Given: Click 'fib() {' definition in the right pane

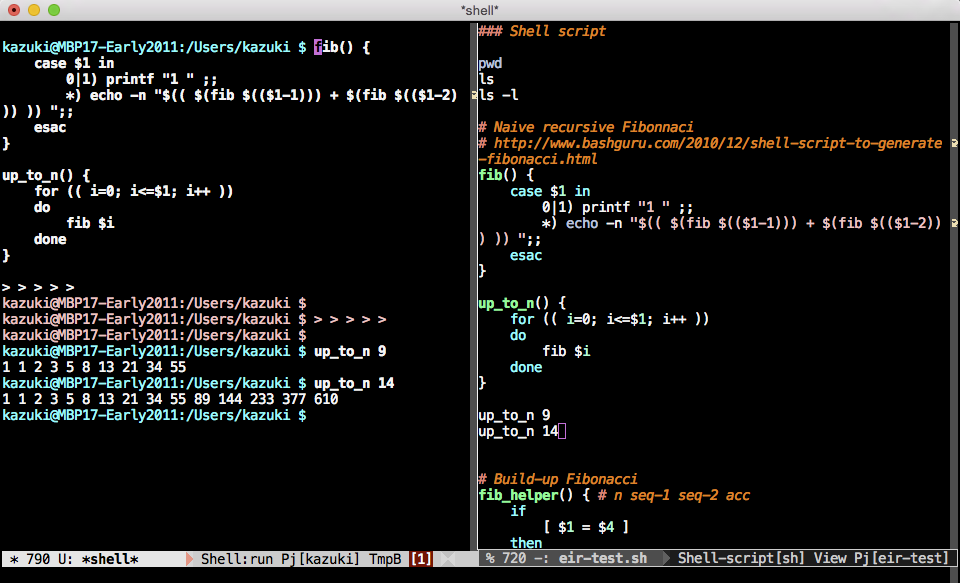Looking at the screenshot, I should point(506,175).
